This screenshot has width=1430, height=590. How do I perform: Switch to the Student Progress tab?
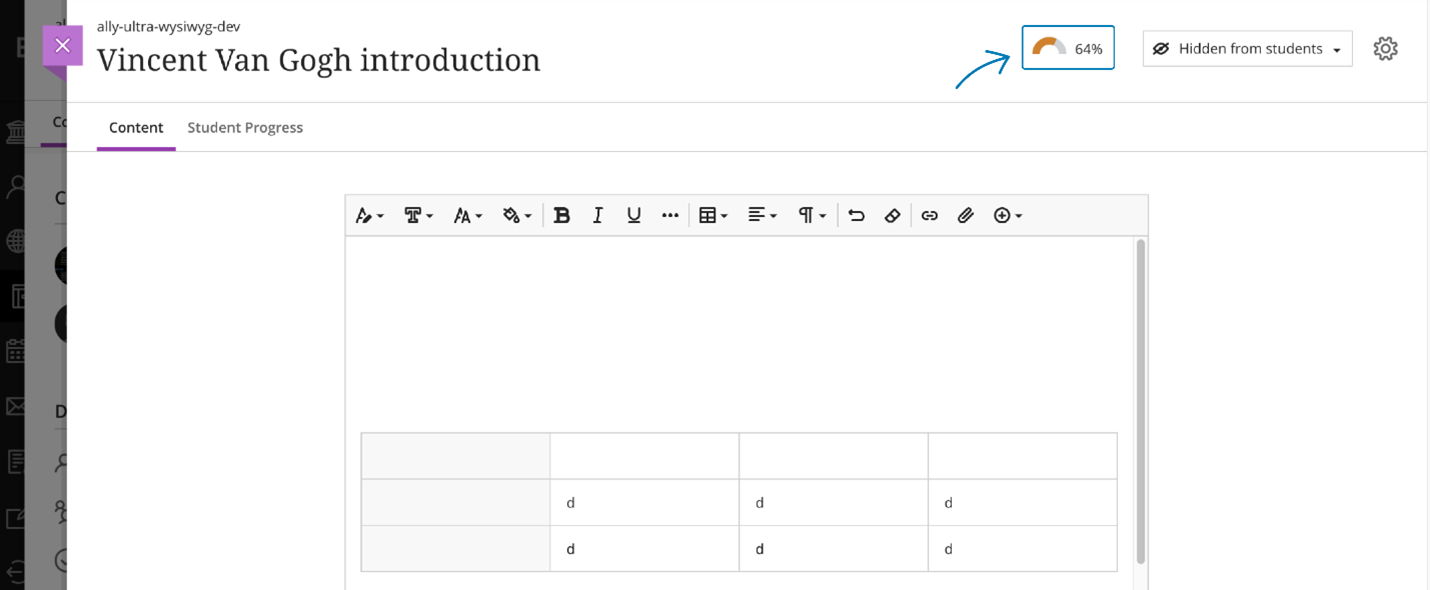pyautogui.click(x=245, y=127)
